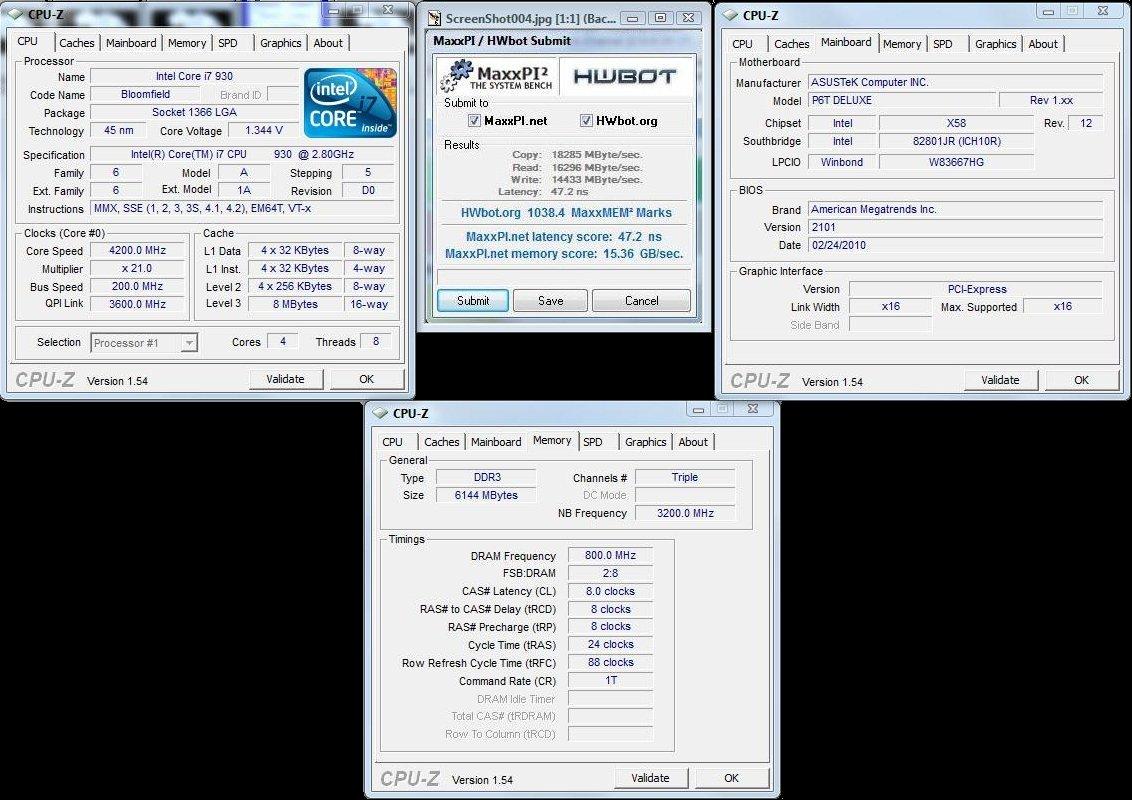Toggle the MaxxPI.net submit checkbox
Image resolution: width=1132 pixels, height=800 pixels.
474,121
